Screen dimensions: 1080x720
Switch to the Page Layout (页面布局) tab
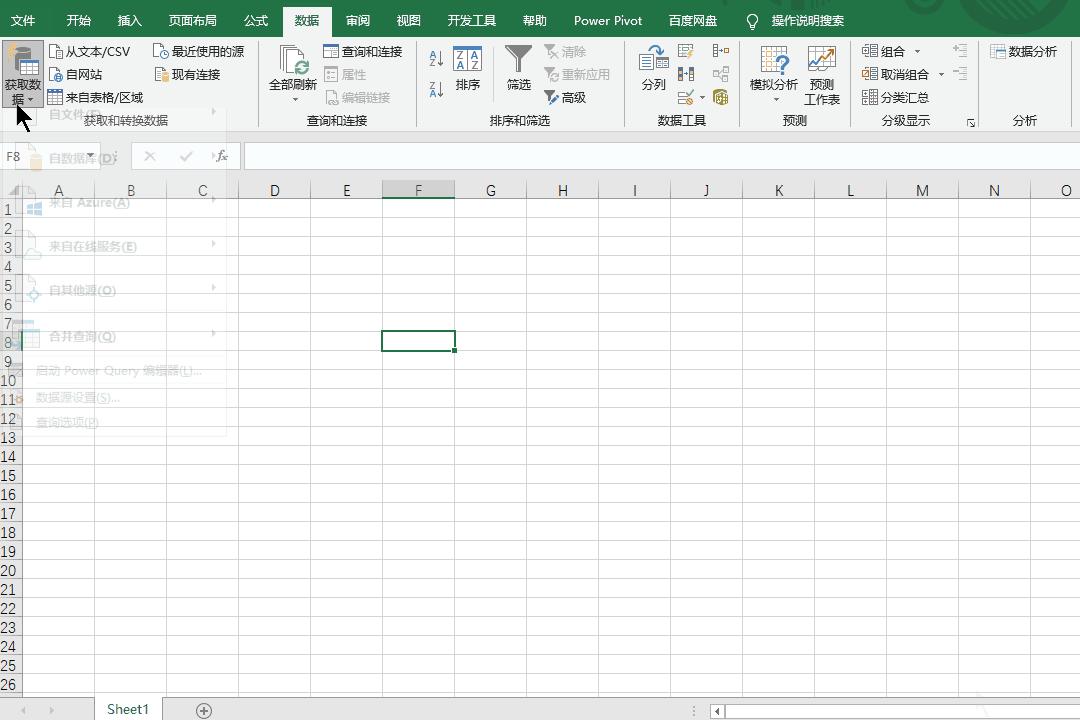click(192, 21)
